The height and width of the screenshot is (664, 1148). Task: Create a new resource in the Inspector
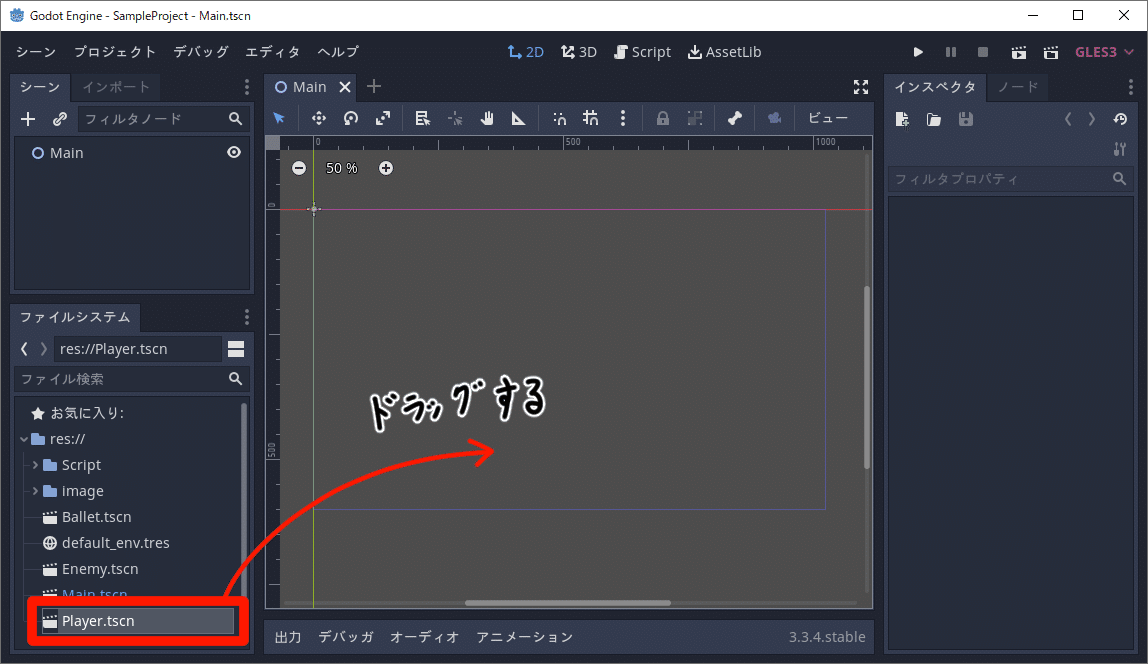tap(901, 119)
